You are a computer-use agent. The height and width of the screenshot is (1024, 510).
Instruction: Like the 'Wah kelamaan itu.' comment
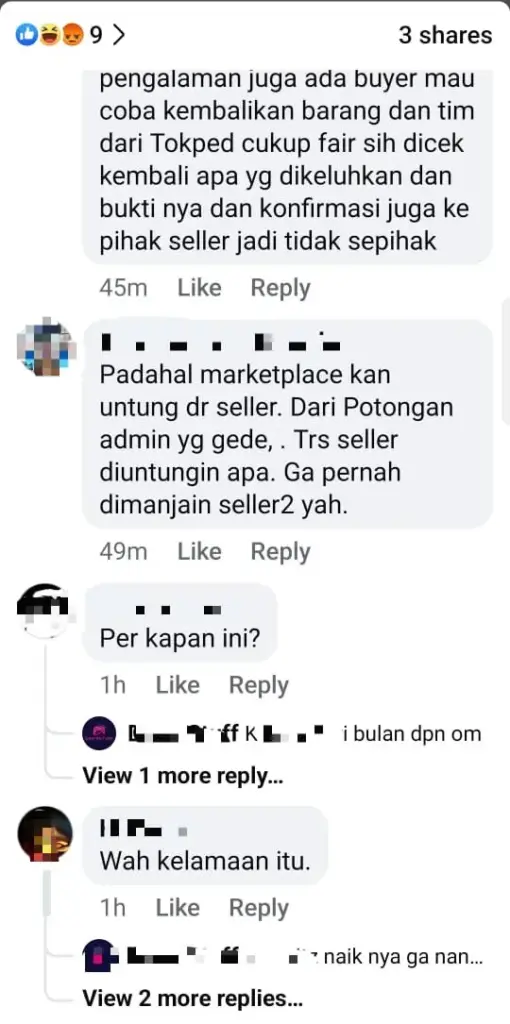(178, 908)
